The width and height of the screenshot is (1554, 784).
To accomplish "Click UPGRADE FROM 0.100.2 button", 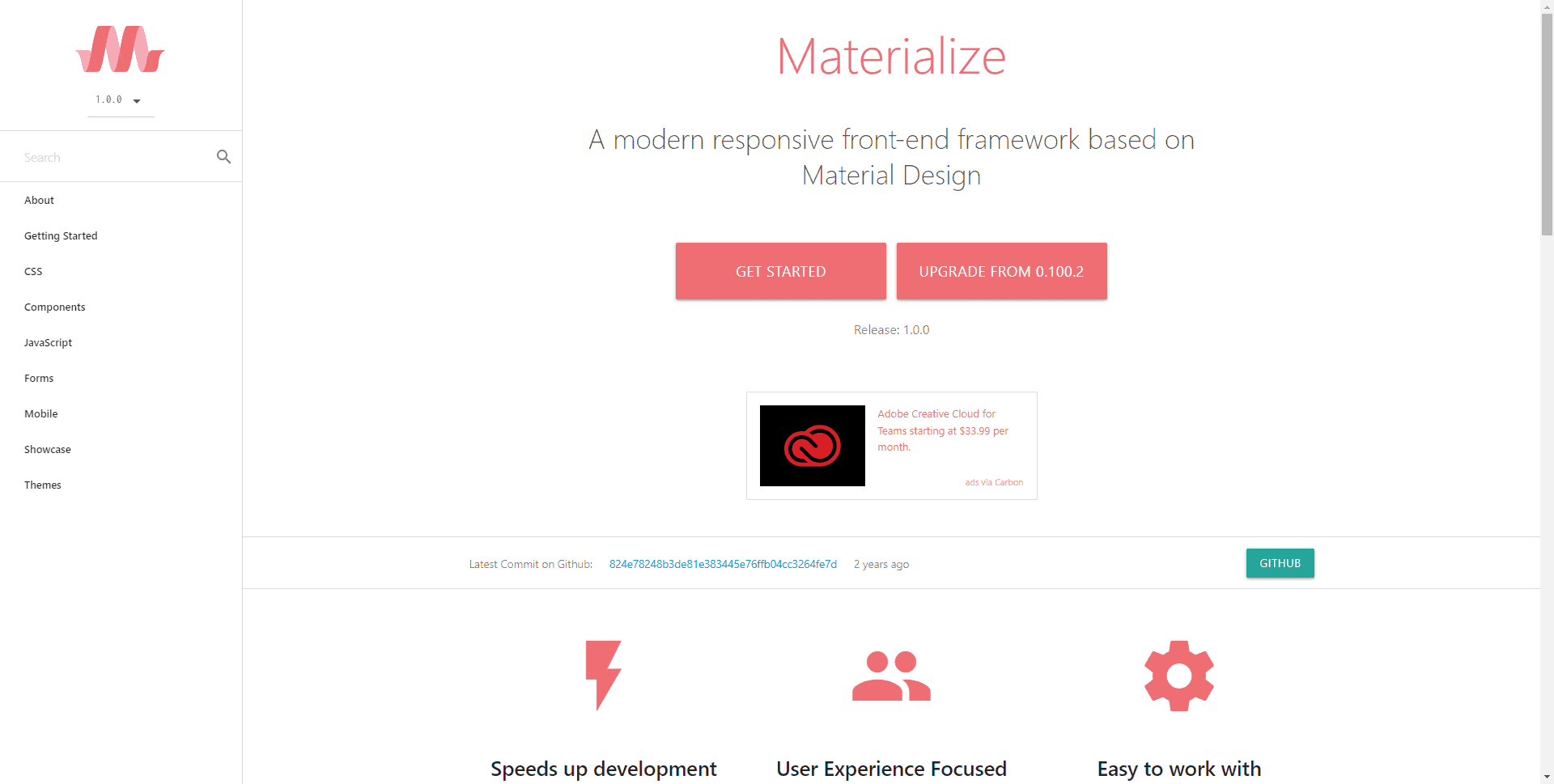I will point(1001,271).
